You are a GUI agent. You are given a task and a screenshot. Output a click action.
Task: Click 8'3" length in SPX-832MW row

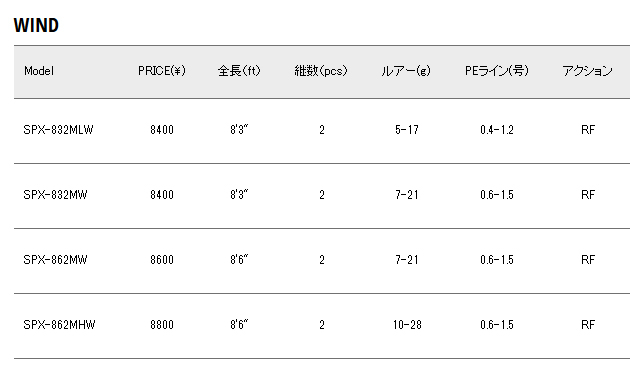(x=239, y=194)
